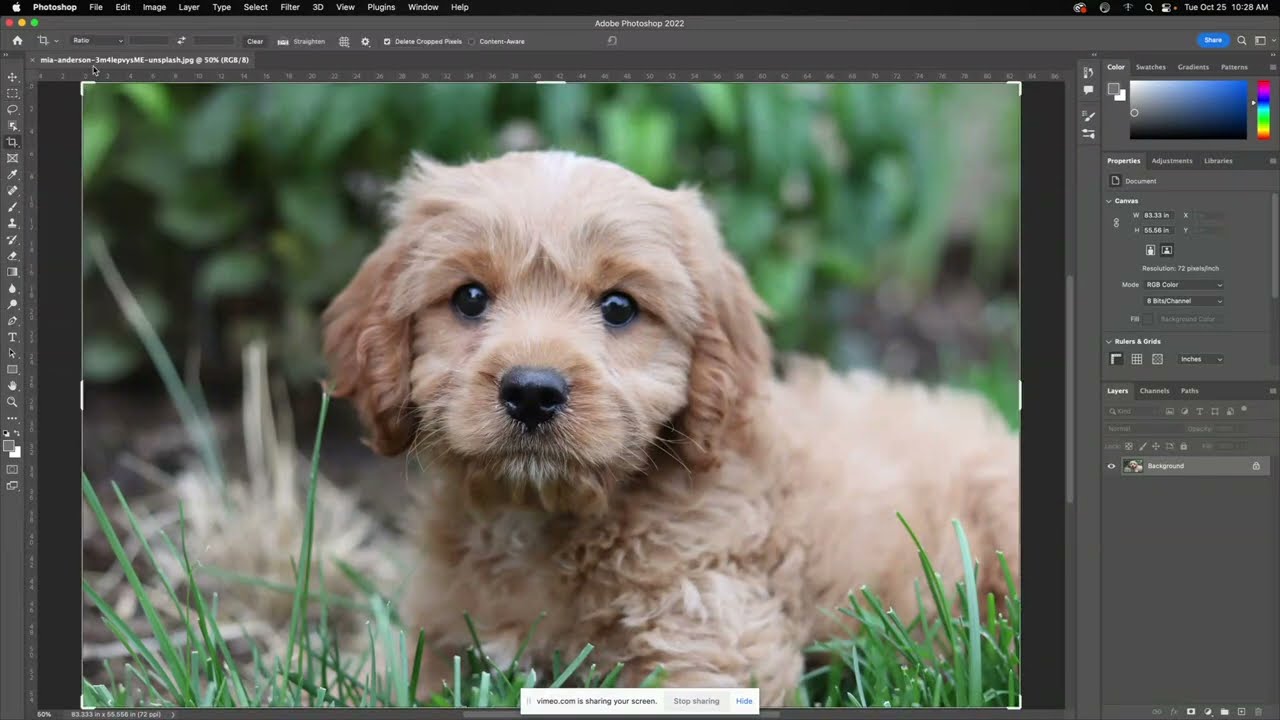Toggle rulers visibility in Rulers & Grids
The image size is (1280, 720).
coord(1117,359)
